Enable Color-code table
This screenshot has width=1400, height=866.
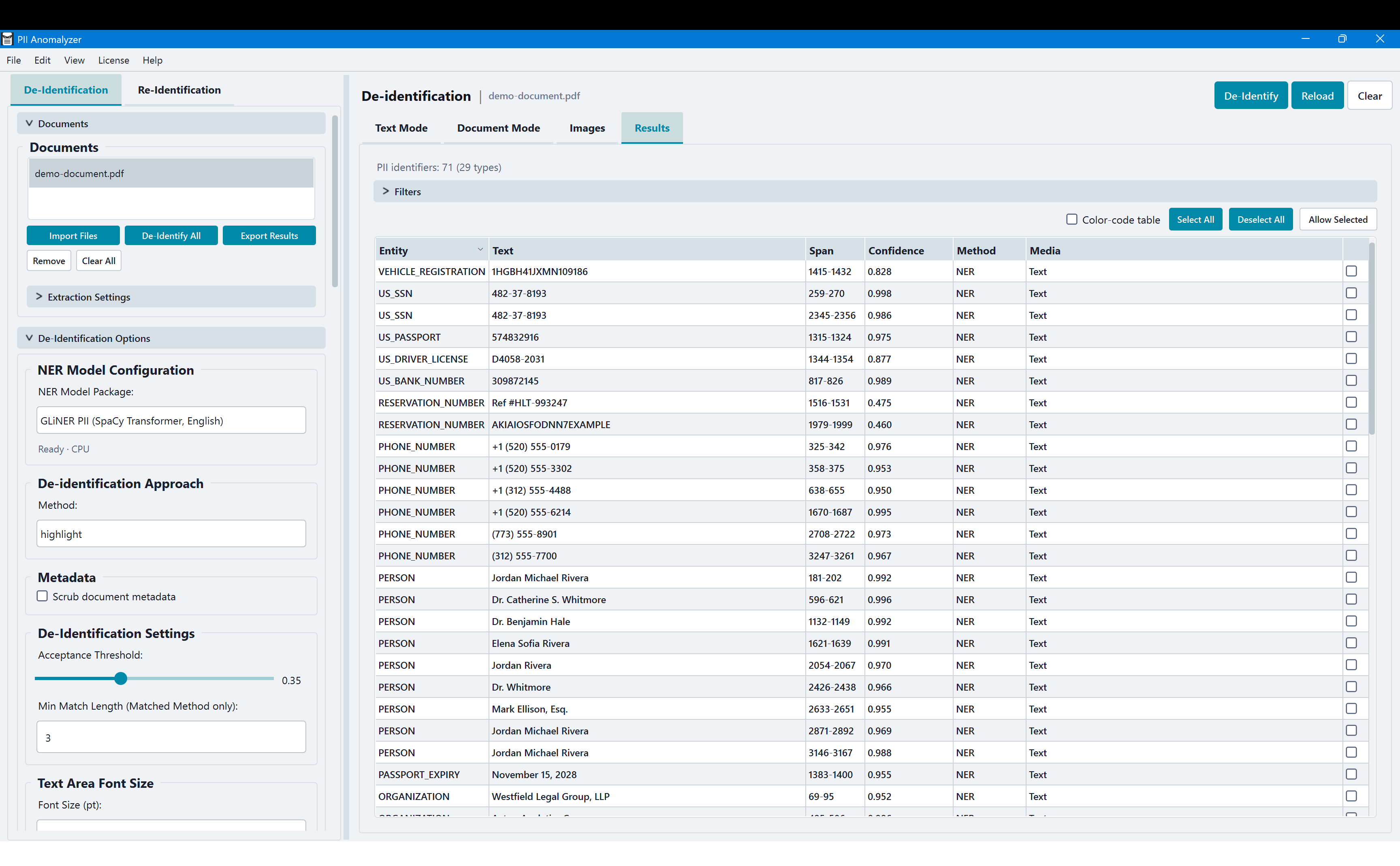point(1072,219)
